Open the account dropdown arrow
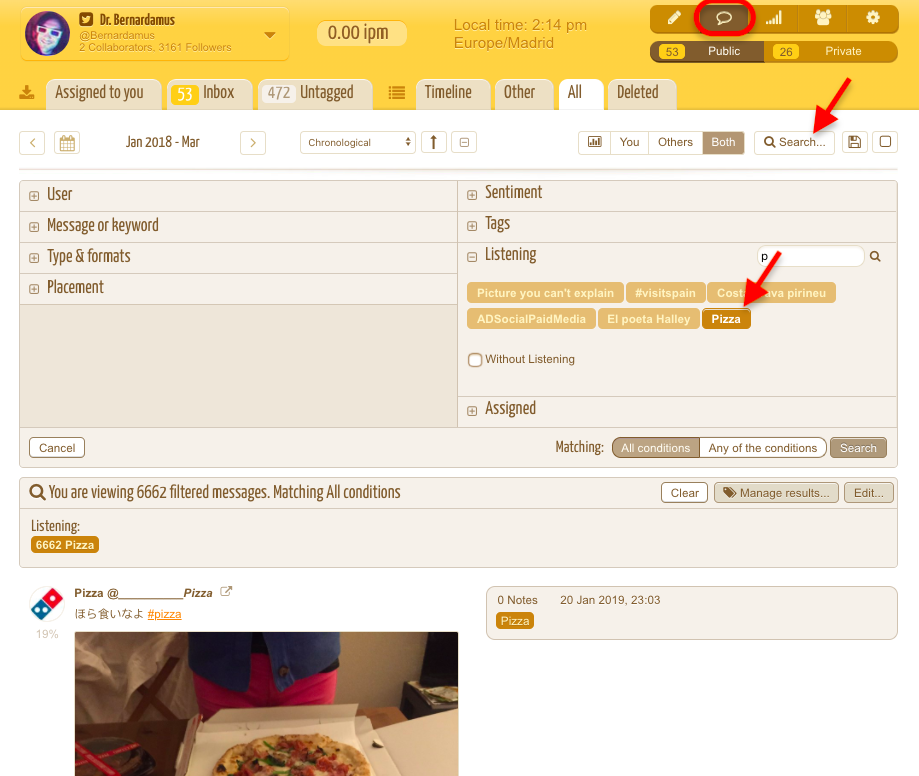 tap(270, 35)
